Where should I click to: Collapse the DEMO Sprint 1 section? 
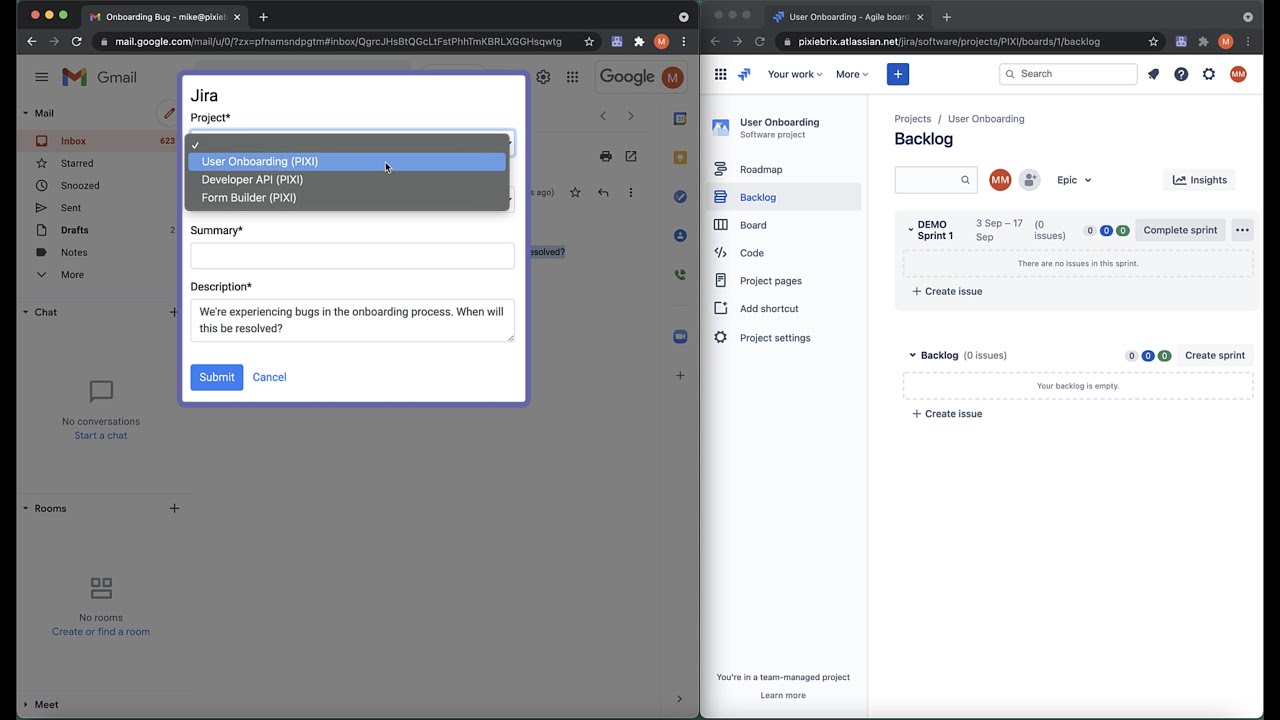911,230
